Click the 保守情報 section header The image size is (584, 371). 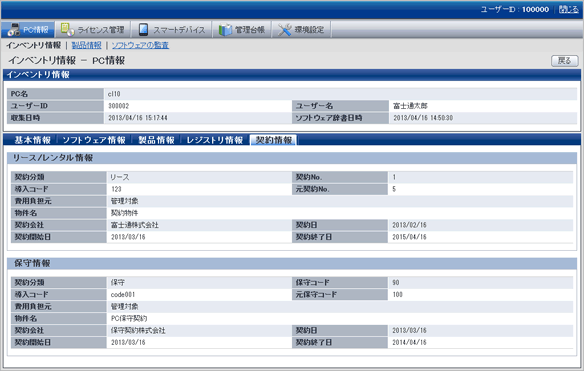pos(292,263)
